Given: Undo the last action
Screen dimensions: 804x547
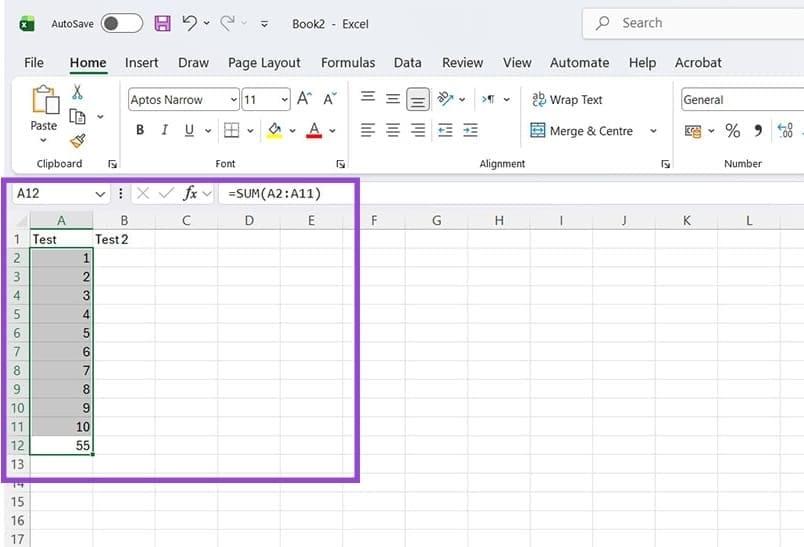Looking at the screenshot, I should [189, 23].
